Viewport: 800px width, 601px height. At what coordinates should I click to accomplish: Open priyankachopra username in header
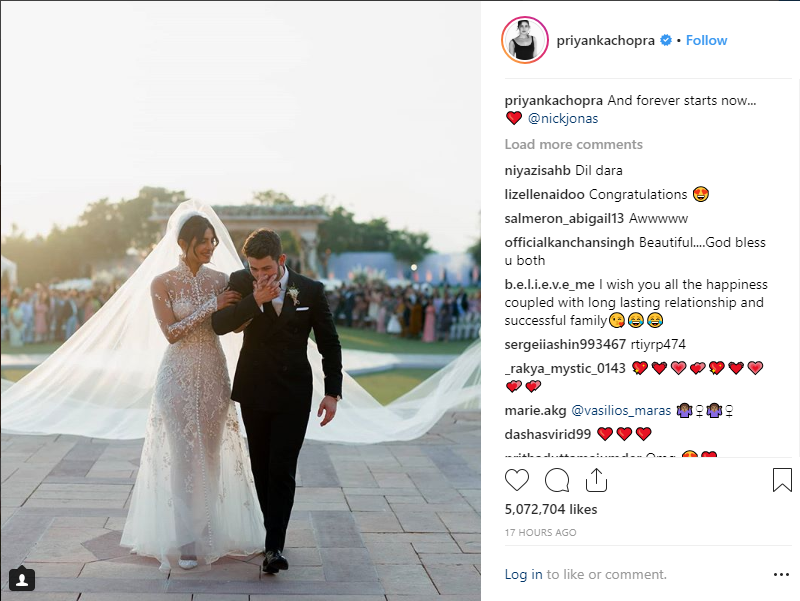pyautogui.click(x=605, y=40)
